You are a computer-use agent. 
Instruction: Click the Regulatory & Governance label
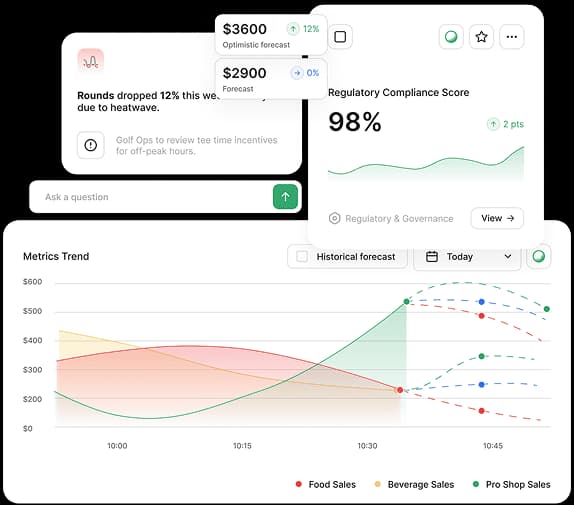[399, 219]
